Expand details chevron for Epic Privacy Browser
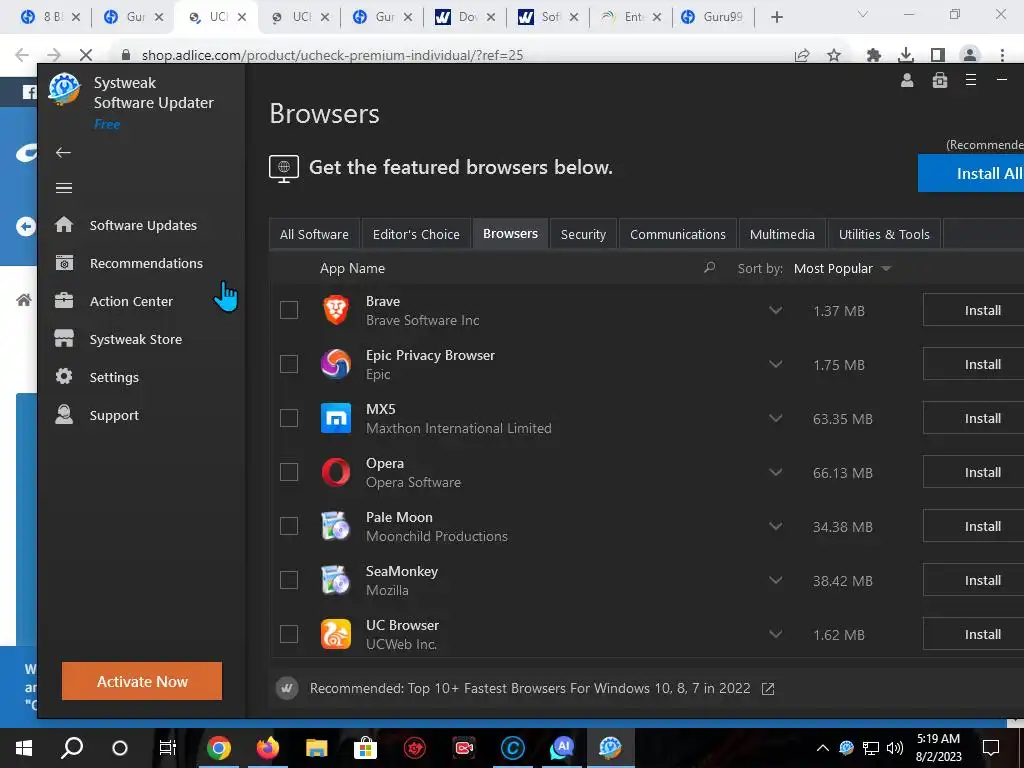Image resolution: width=1024 pixels, height=768 pixels. [775, 364]
